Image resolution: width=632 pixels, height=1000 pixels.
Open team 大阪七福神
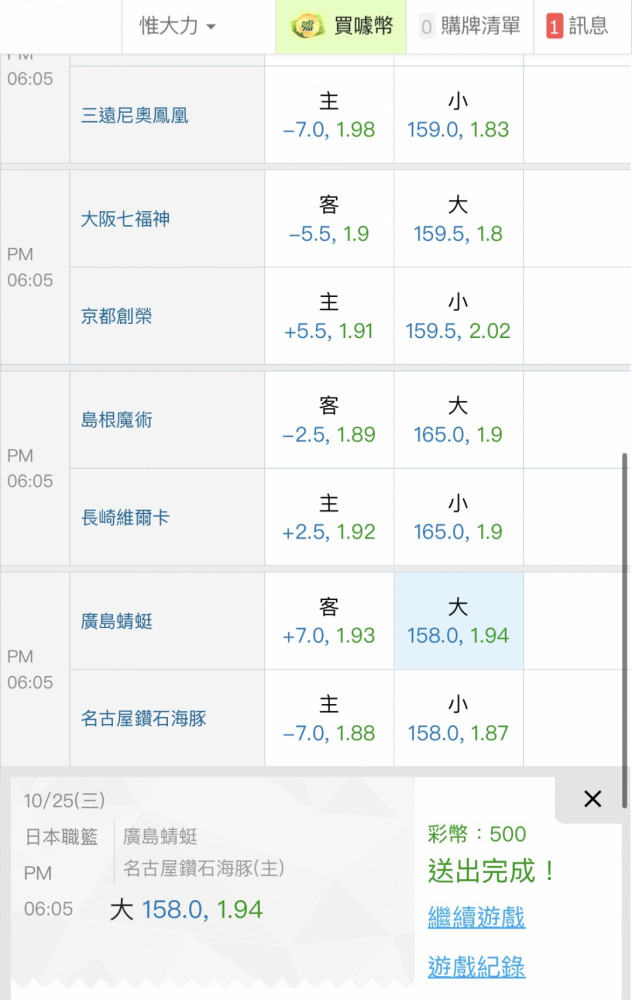[125, 219]
